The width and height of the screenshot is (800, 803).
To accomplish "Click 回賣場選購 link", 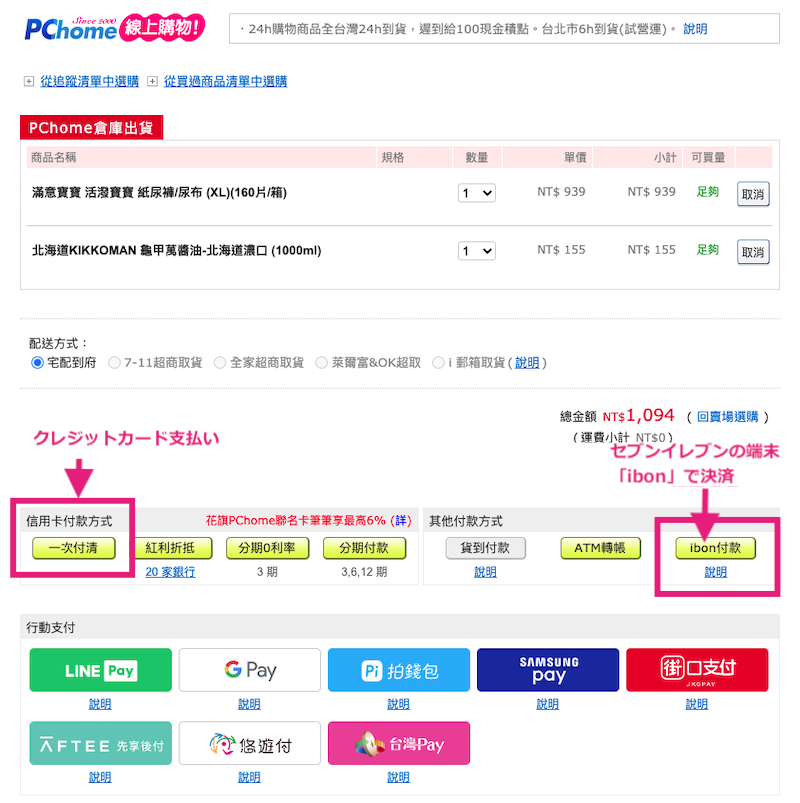I will (x=727, y=416).
